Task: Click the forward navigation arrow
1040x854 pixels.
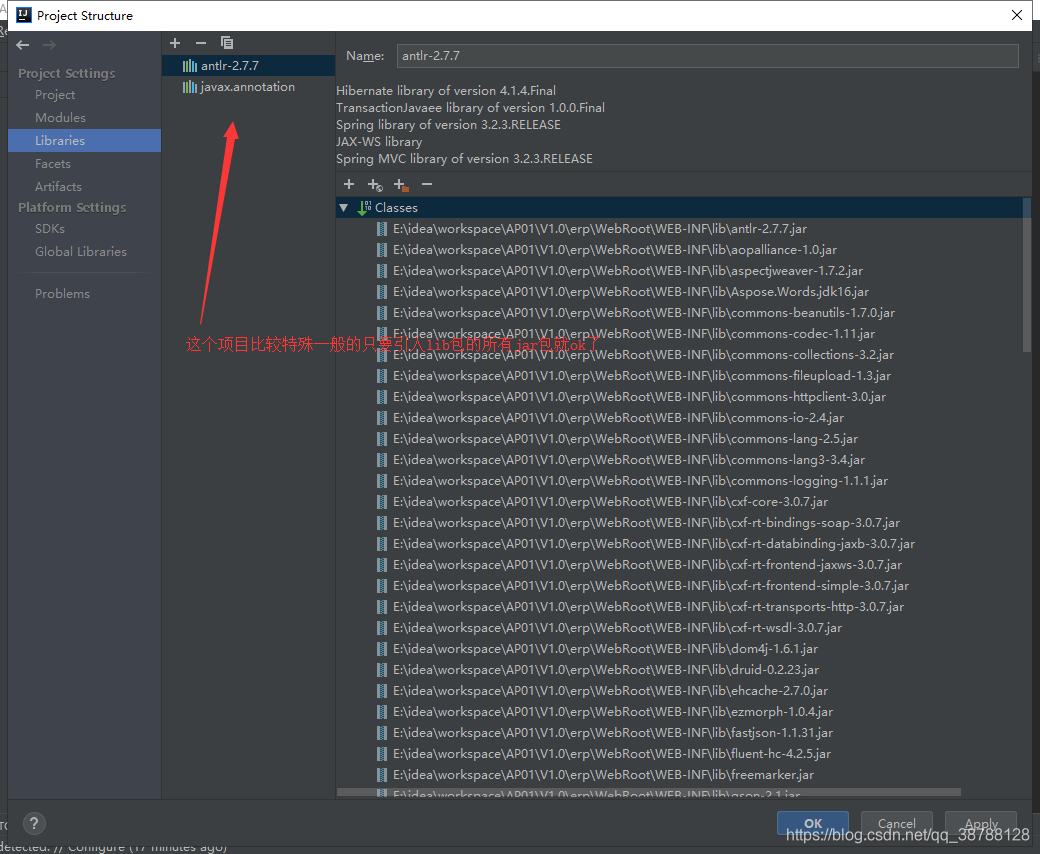Action: (x=49, y=45)
